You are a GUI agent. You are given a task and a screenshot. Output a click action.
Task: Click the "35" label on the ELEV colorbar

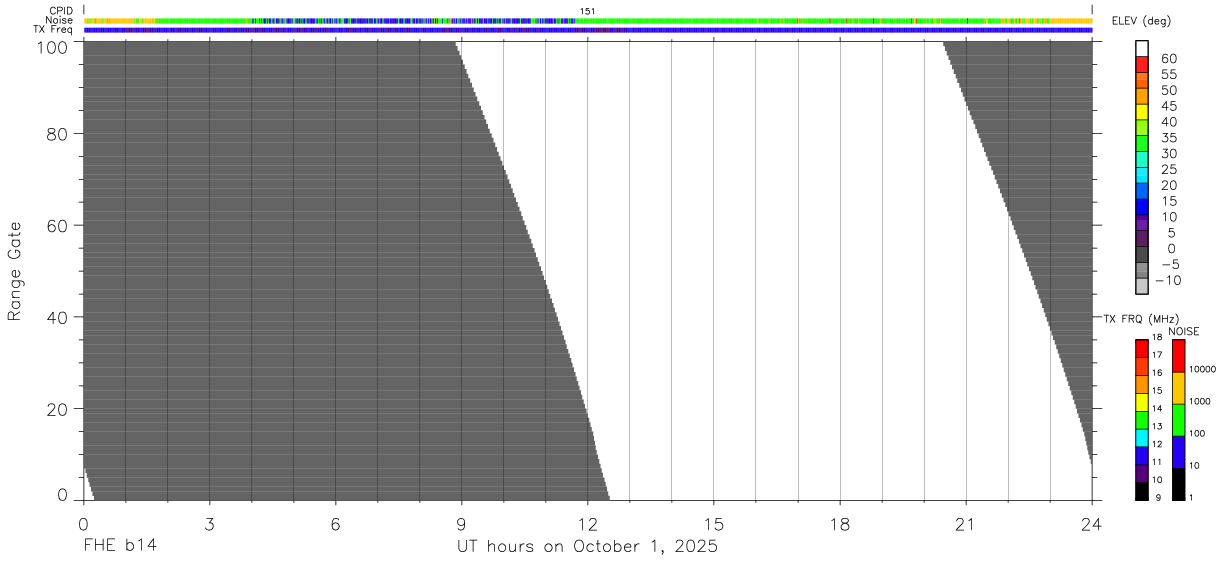point(1168,138)
